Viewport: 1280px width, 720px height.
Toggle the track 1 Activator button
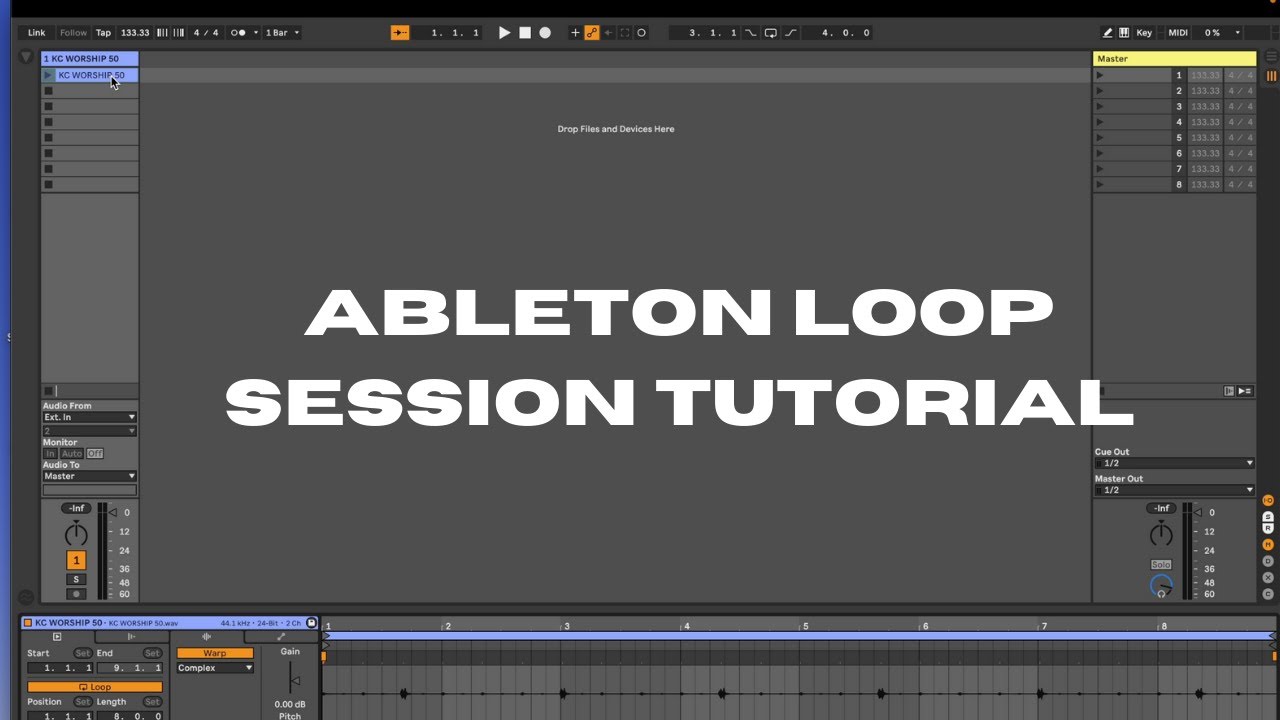(76, 561)
